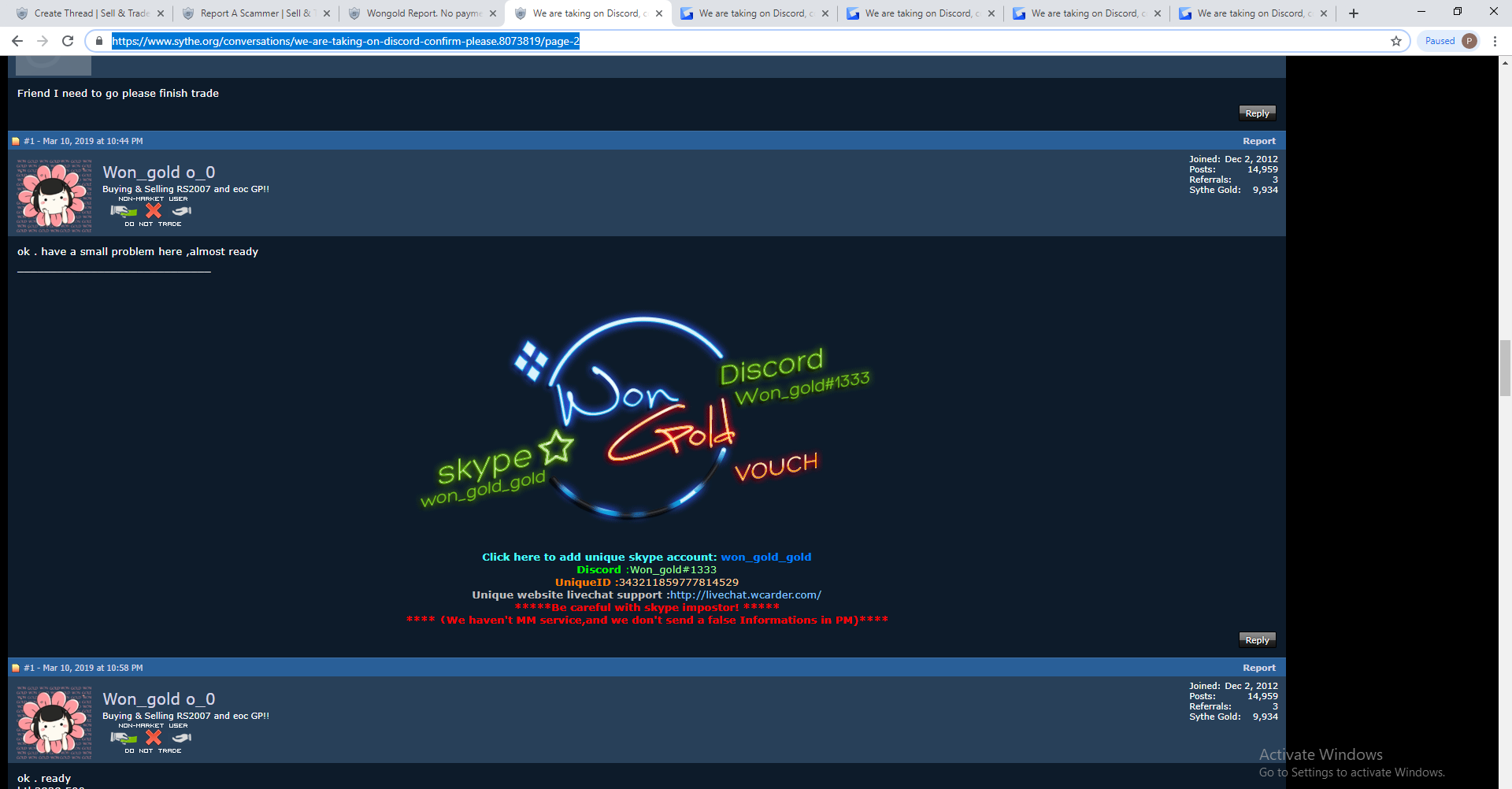
Task: Click the 'Friend I need to go' message text
Action: click(x=118, y=93)
